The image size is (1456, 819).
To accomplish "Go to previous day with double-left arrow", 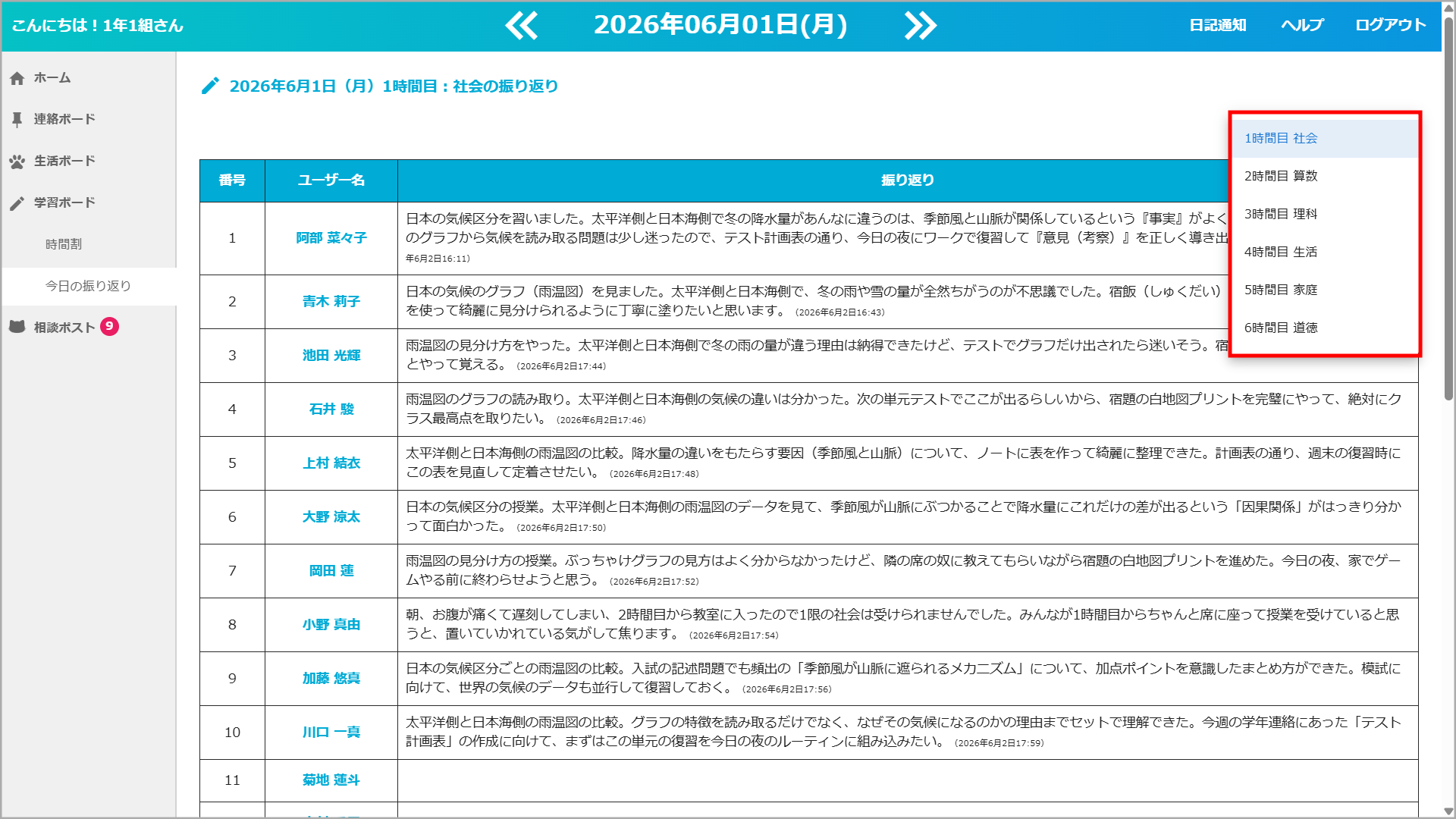I will [x=522, y=25].
